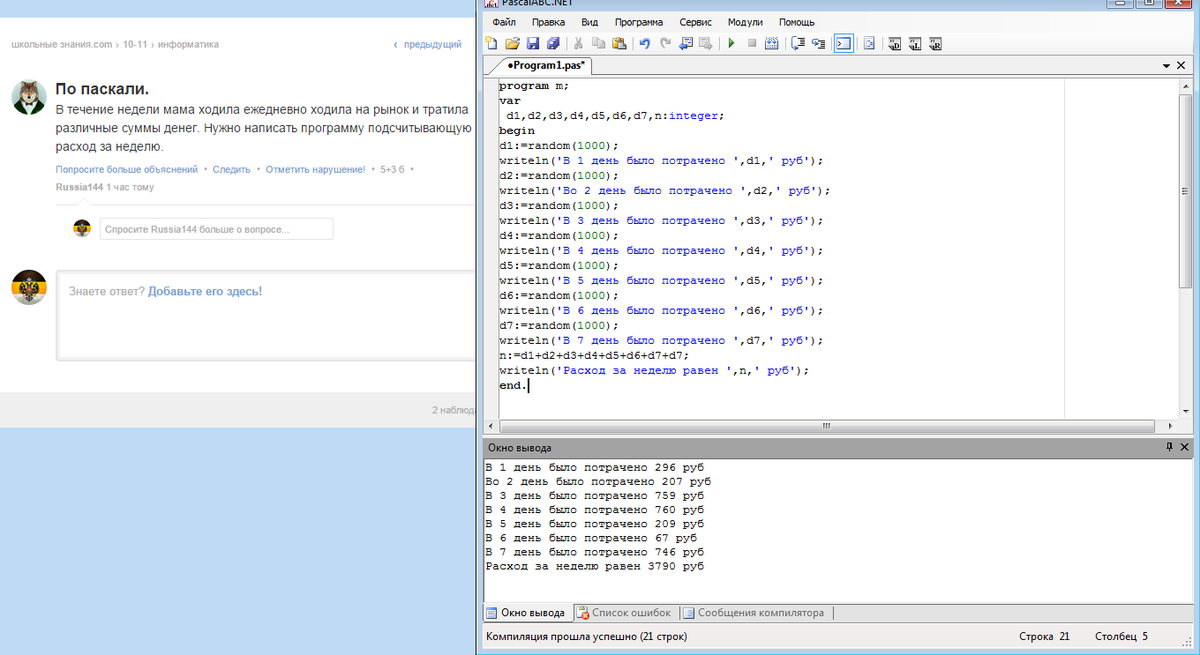The image size is (1200, 655).
Task: Click the New file icon in toolbar
Action: click(491, 43)
